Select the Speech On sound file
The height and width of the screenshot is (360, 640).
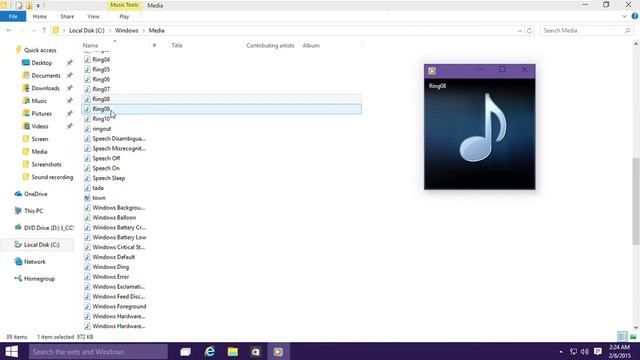[x=106, y=168]
